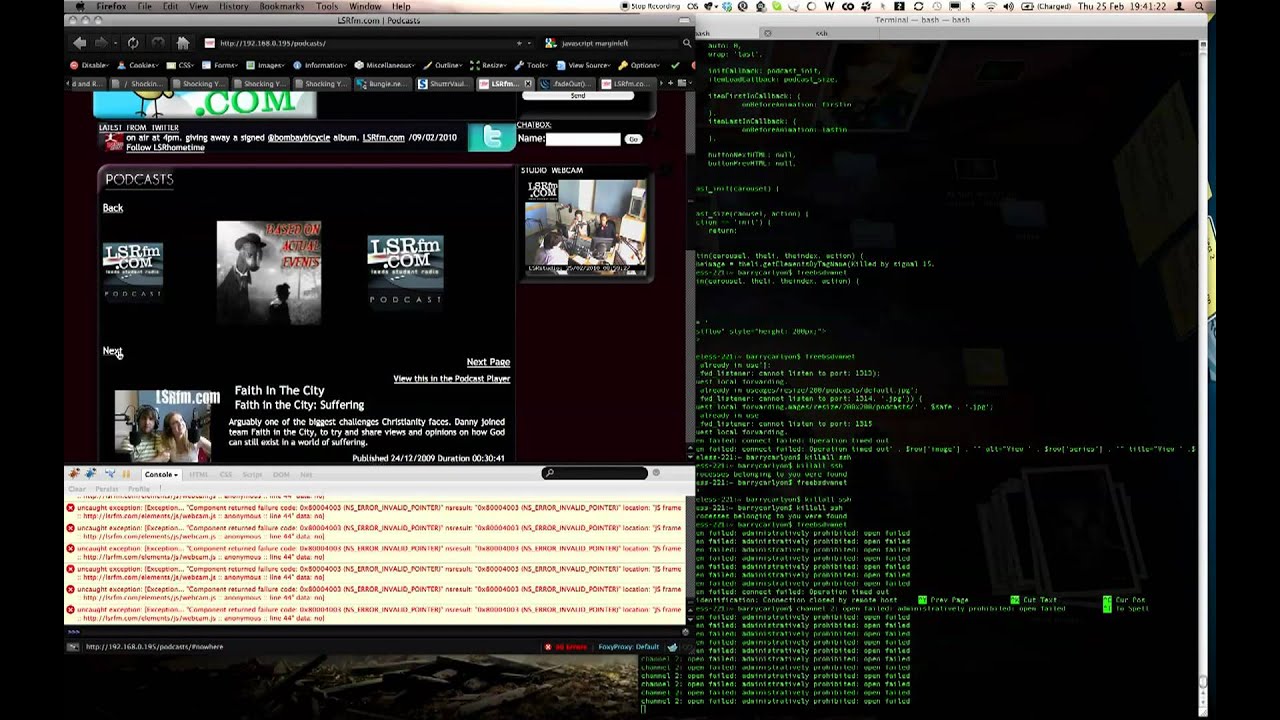Image resolution: width=1280 pixels, height=720 pixels.
Task: Switch to Firebug Net tab
Action: [x=306, y=474]
